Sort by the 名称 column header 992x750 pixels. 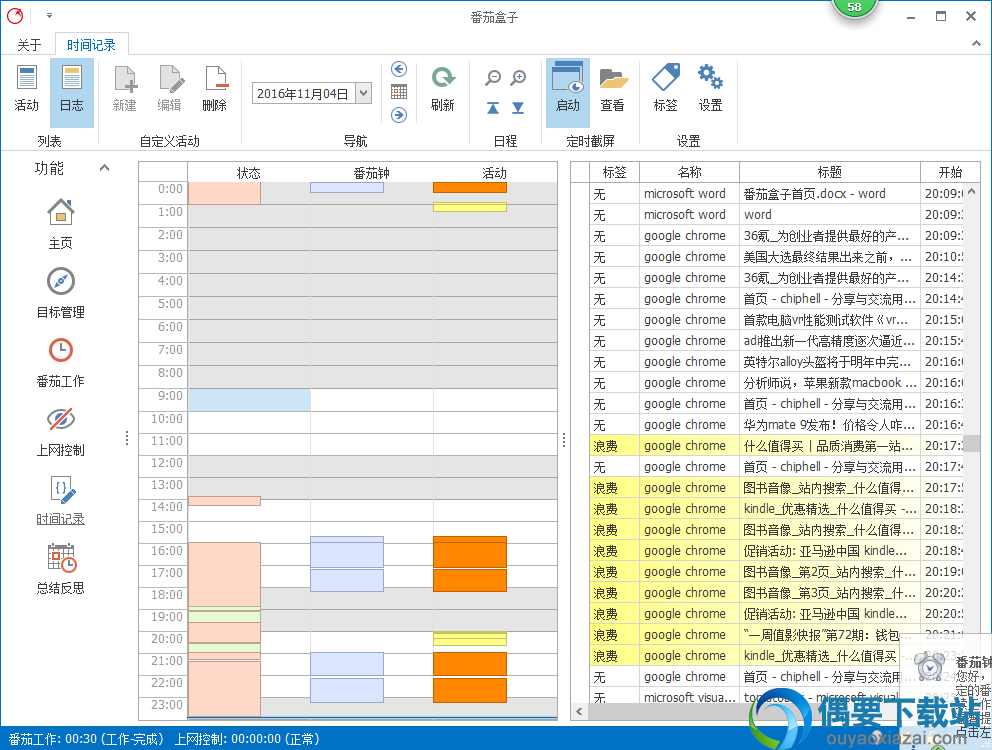click(690, 172)
